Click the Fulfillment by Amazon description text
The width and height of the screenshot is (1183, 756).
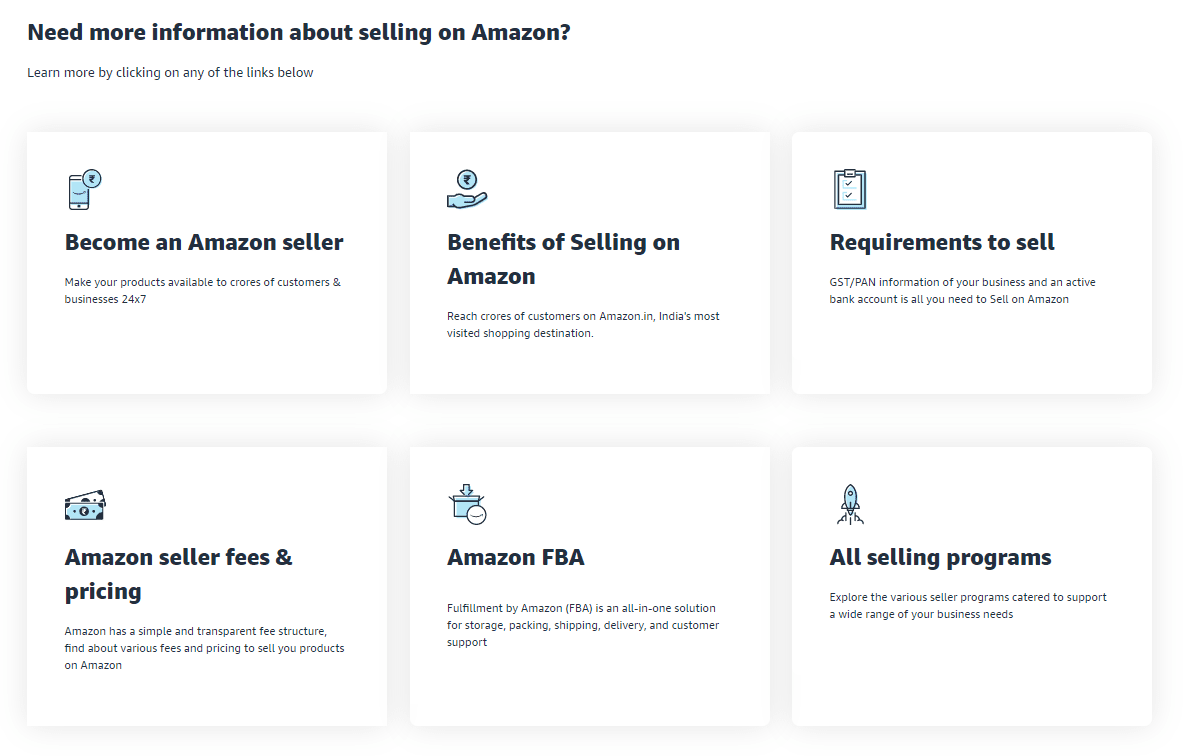[582, 625]
